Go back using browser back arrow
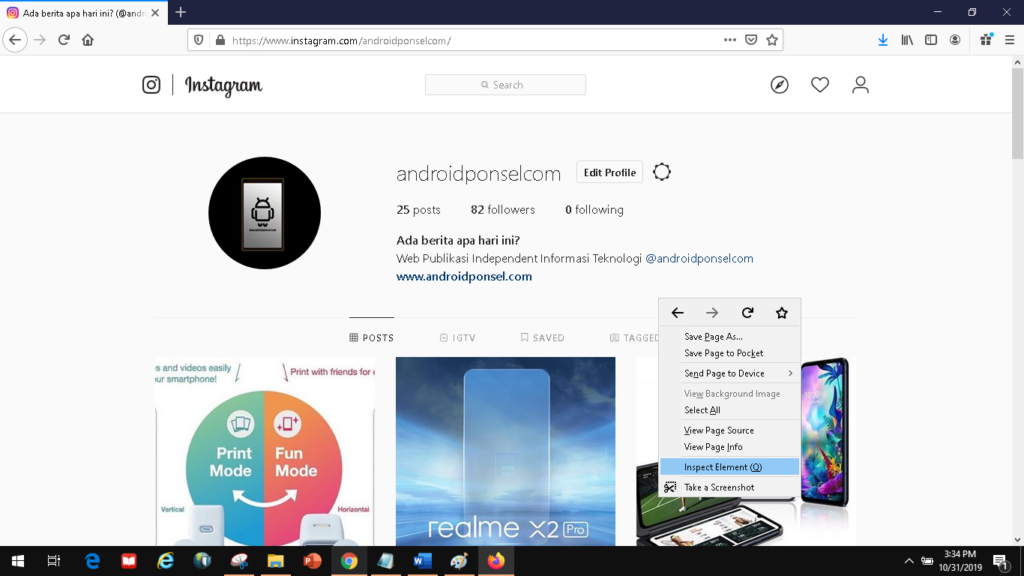Screen dimensions: 1024x576 coord(15,40)
